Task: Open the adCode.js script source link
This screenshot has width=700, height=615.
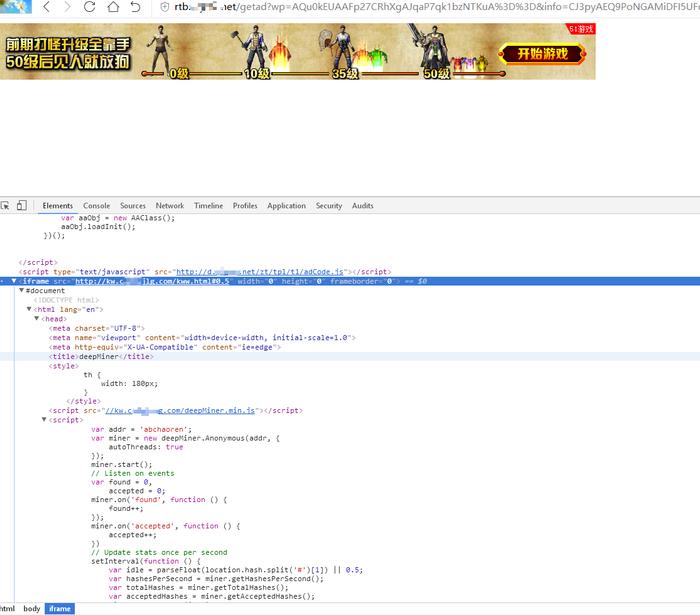Action: [260, 272]
